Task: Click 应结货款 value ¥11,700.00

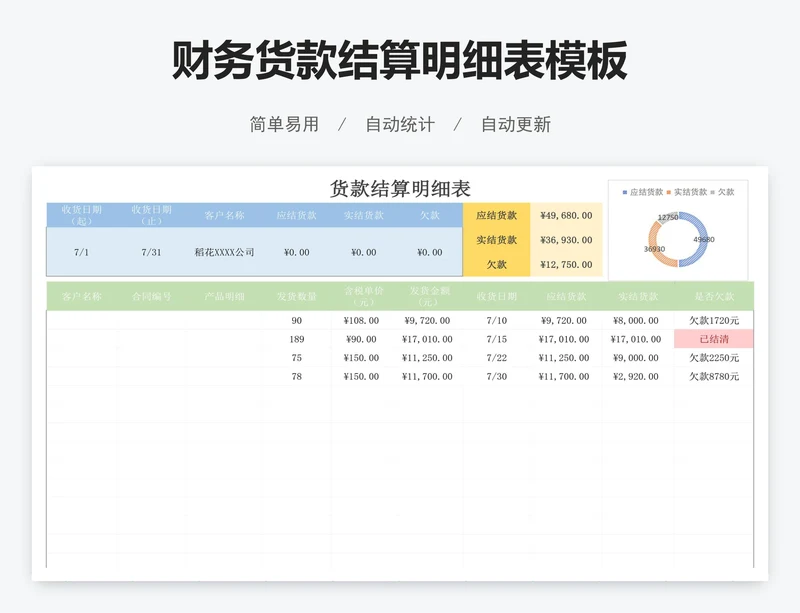Action: pyautogui.click(x=564, y=377)
